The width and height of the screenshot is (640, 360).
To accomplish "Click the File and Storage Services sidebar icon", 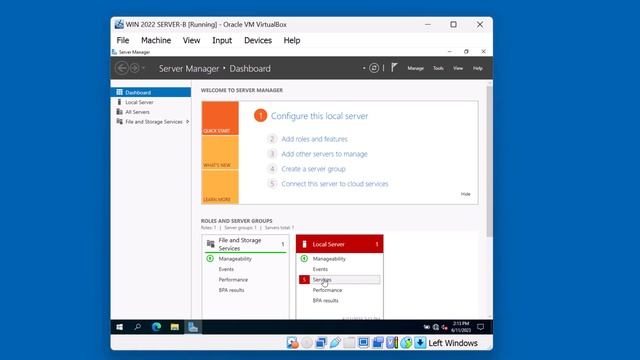I will pos(119,122).
